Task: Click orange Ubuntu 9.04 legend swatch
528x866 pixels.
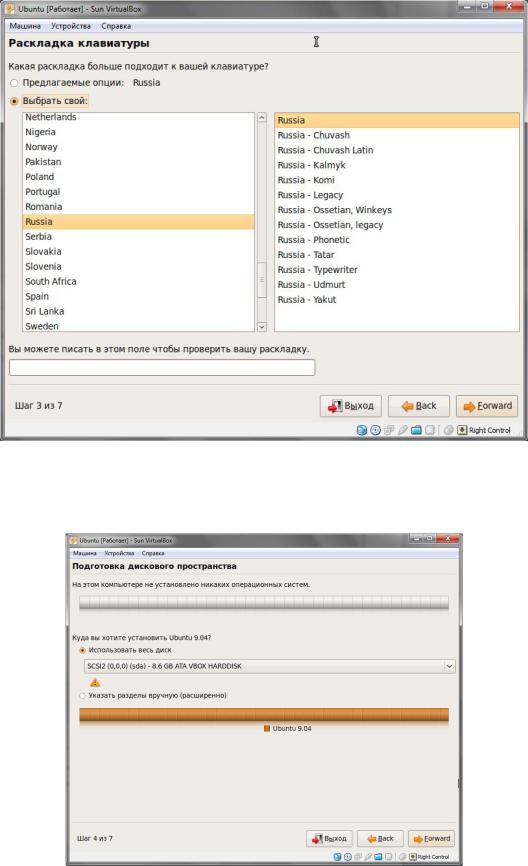Action: (267, 728)
